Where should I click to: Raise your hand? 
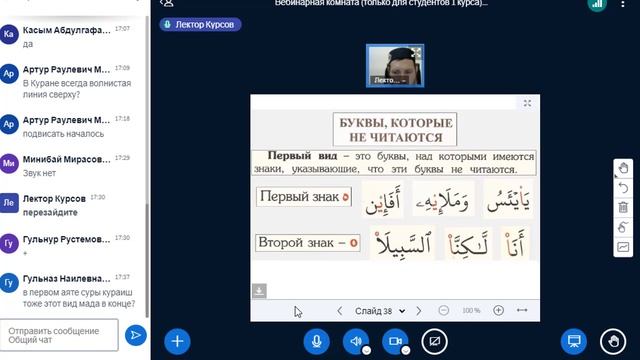tap(613, 341)
